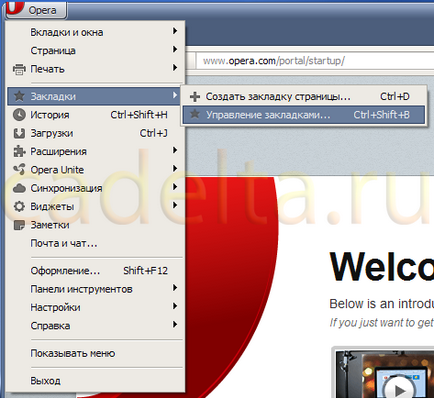The height and width of the screenshot is (399, 434).
Task: Click the Ctrl+D shortcut text
Action: pos(395,97)
